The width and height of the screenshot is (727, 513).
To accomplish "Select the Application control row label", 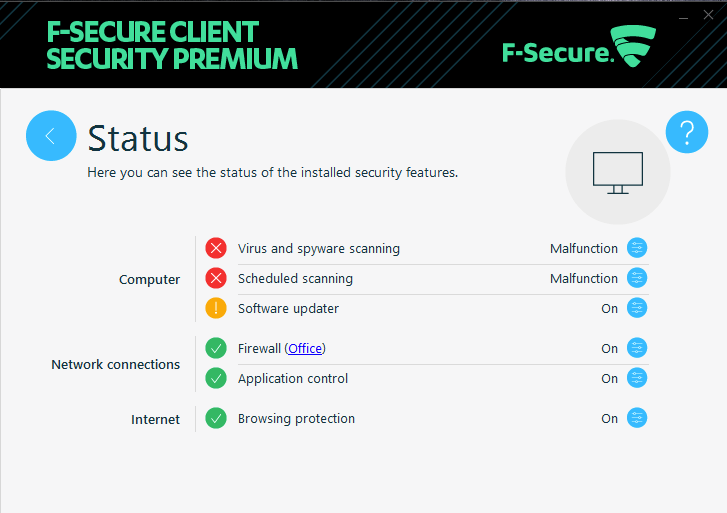I will (293, 379).
